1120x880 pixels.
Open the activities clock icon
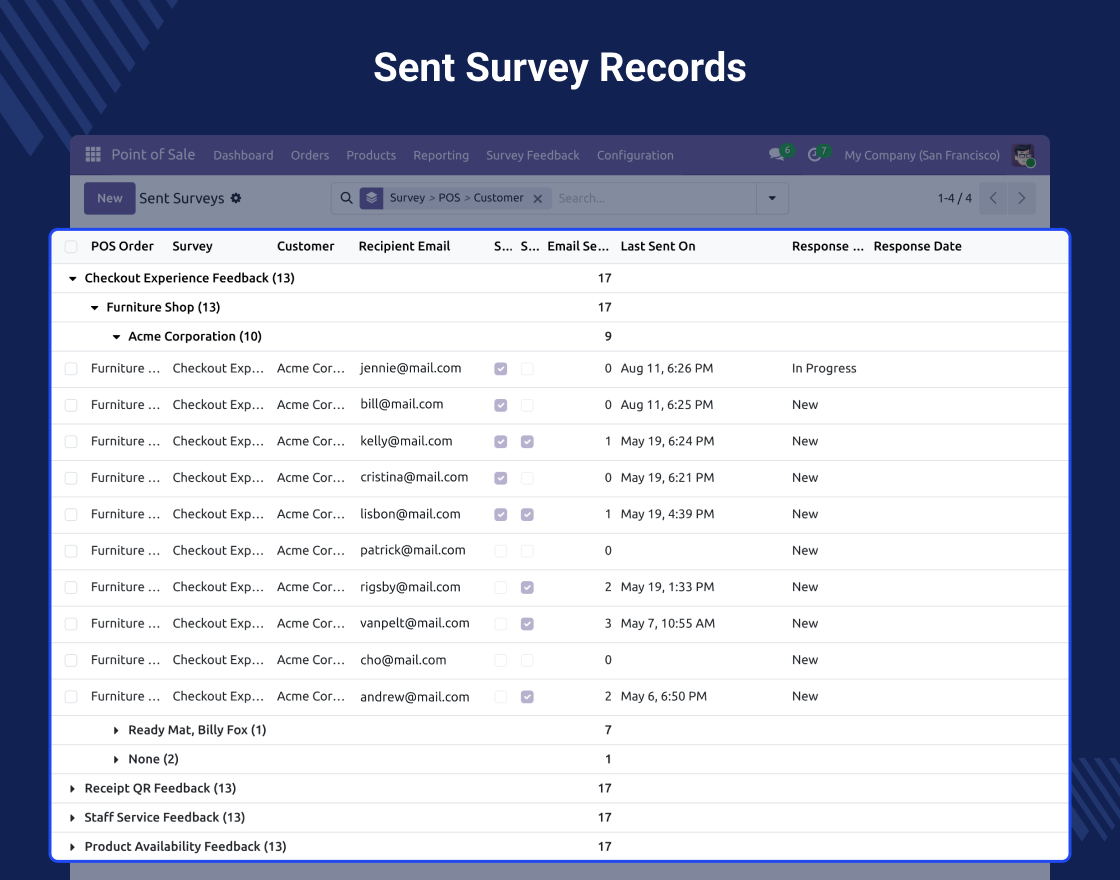[x=814, y=154]
